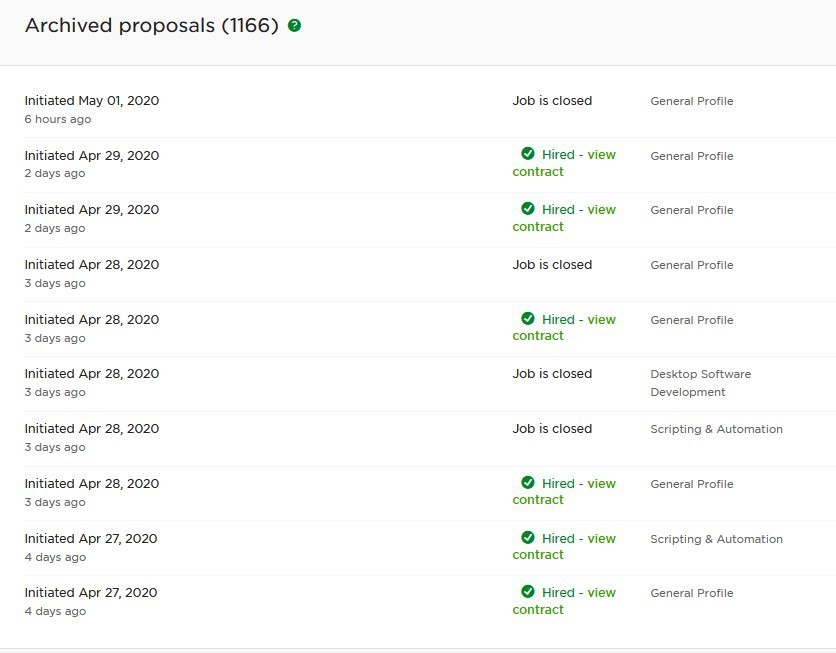Click green check in Apr 27 Scripting & Automation row
This screenshot has height=653, width=836.
(528, 538)
